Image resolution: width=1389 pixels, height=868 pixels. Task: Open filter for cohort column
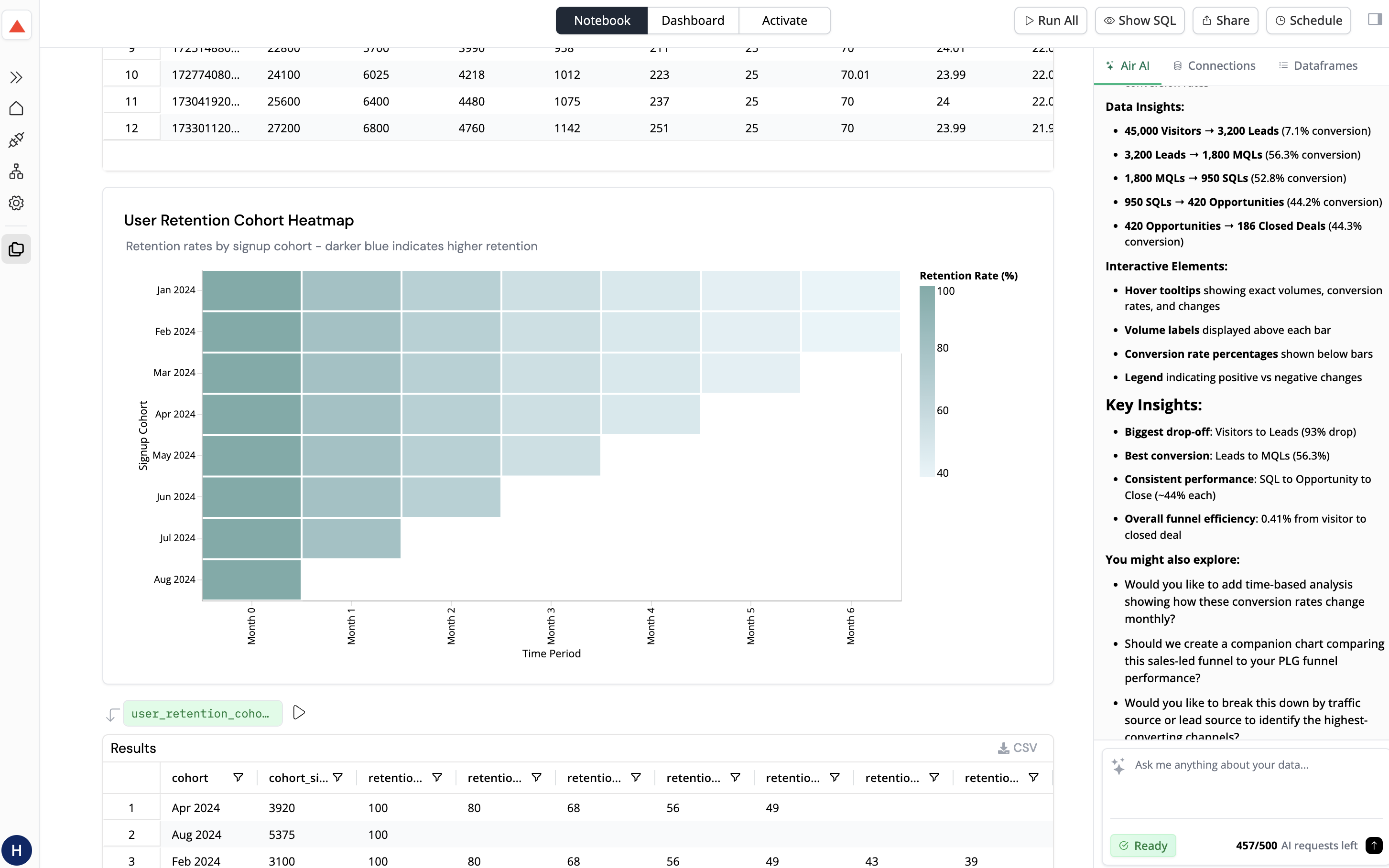point(238,777)
